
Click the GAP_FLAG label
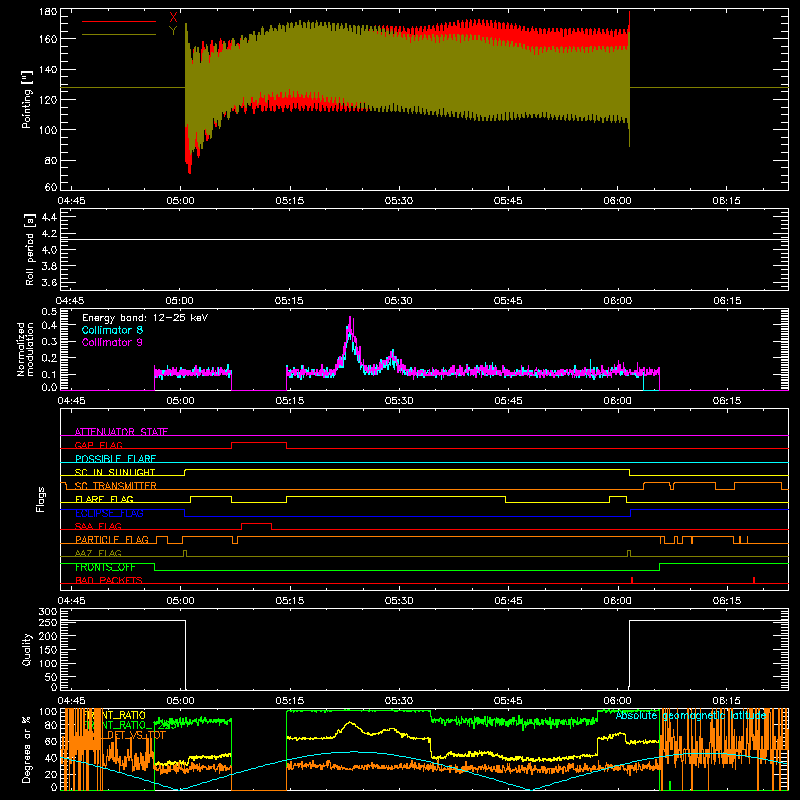pyautogui.click(x=98, y=445)
